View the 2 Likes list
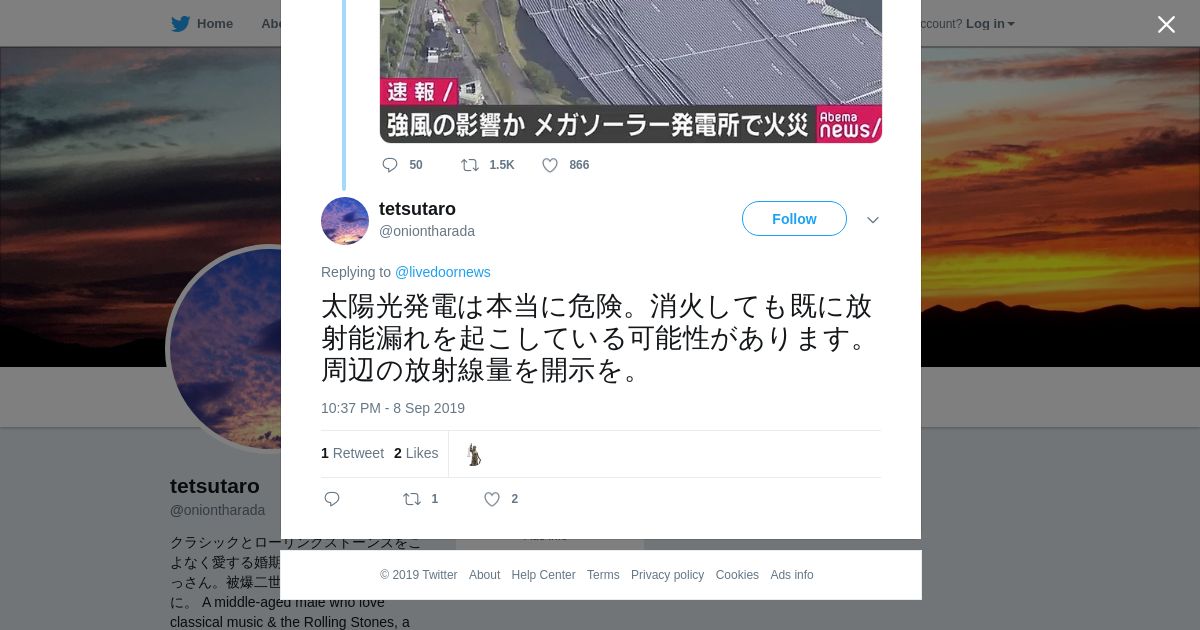The image size is (1200, 630). (x=416, y=453)
